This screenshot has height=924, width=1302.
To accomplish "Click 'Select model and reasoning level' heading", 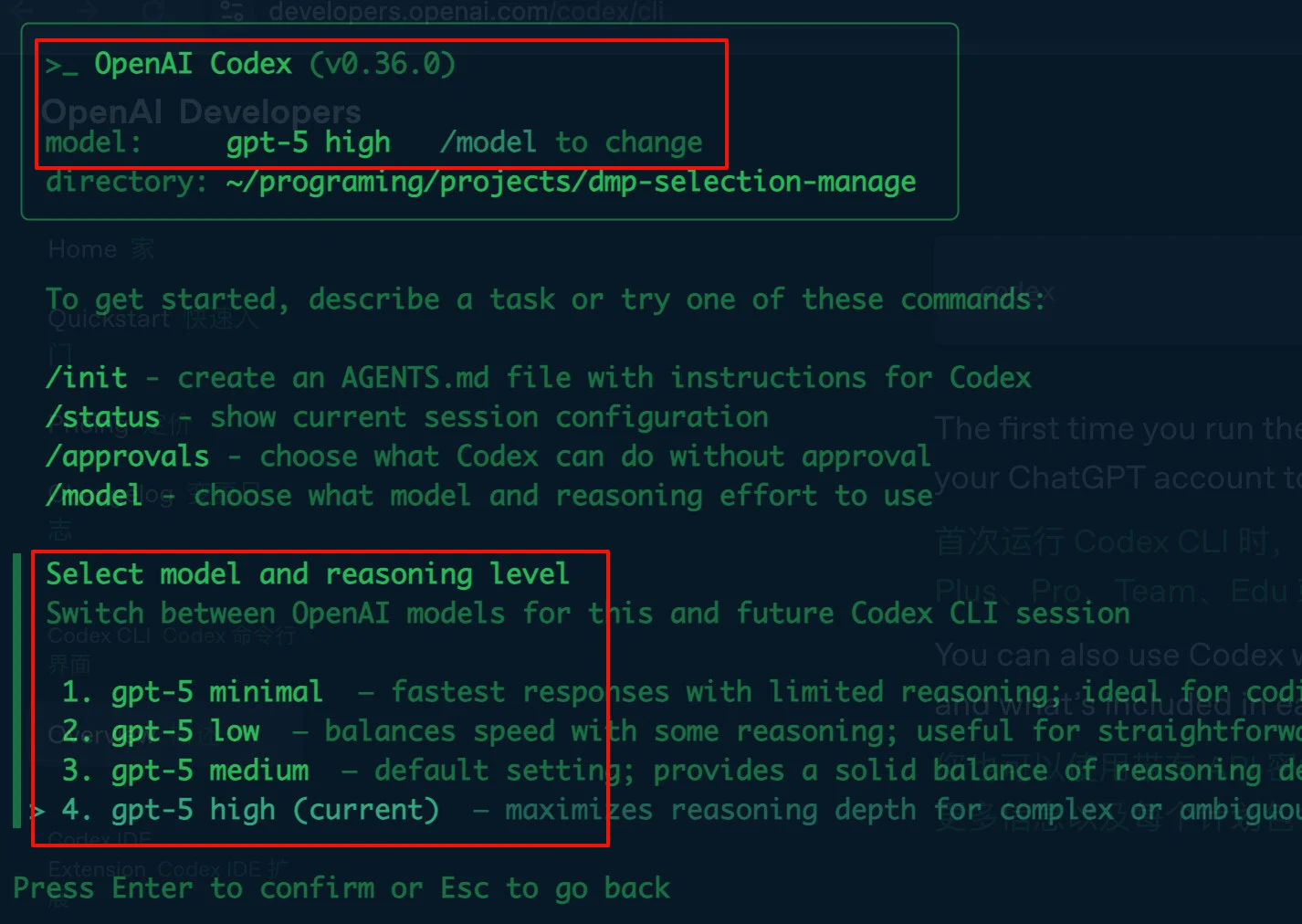I will (x=308, y=574).
